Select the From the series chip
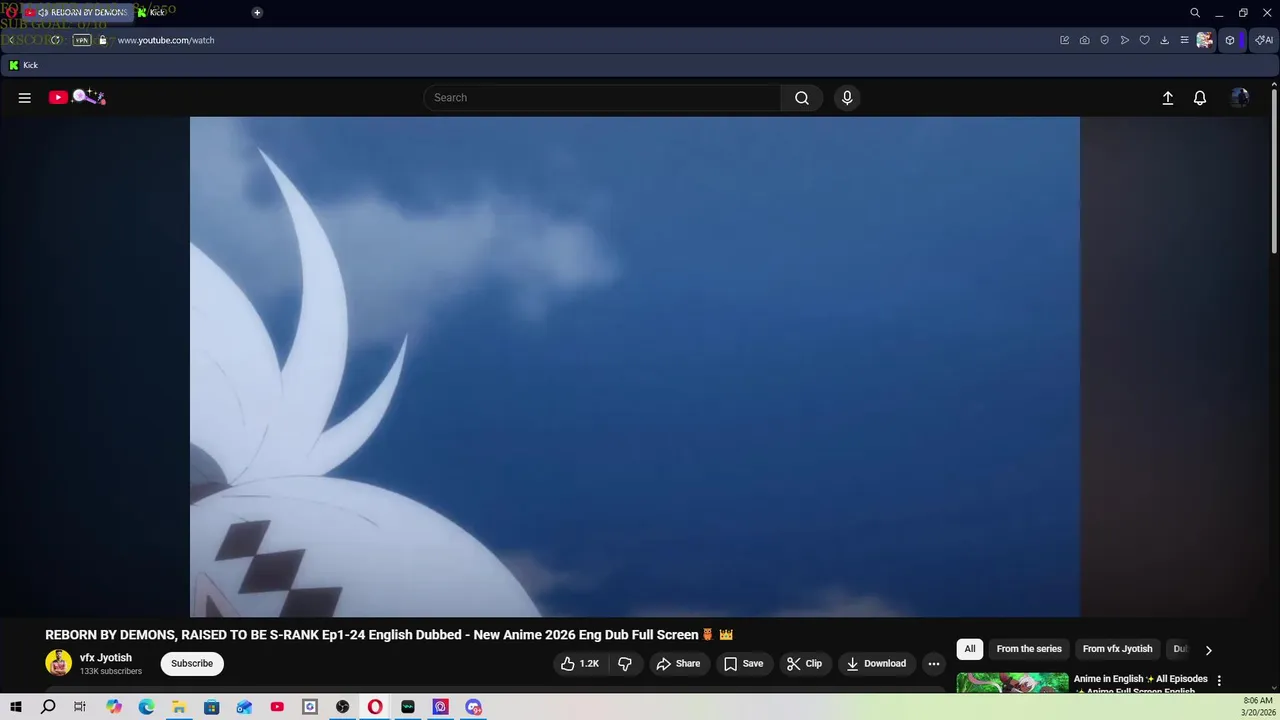The height and width of the screenshot is (720, 1280). (1029, 649)
